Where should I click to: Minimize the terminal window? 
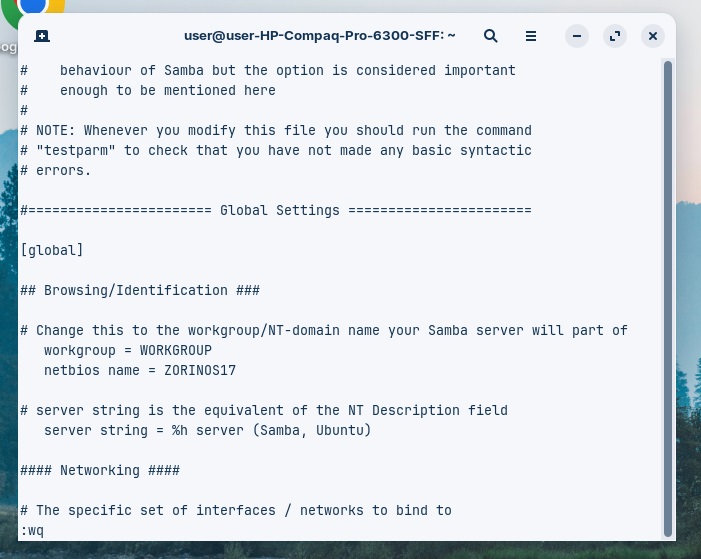tap(577, 36)
